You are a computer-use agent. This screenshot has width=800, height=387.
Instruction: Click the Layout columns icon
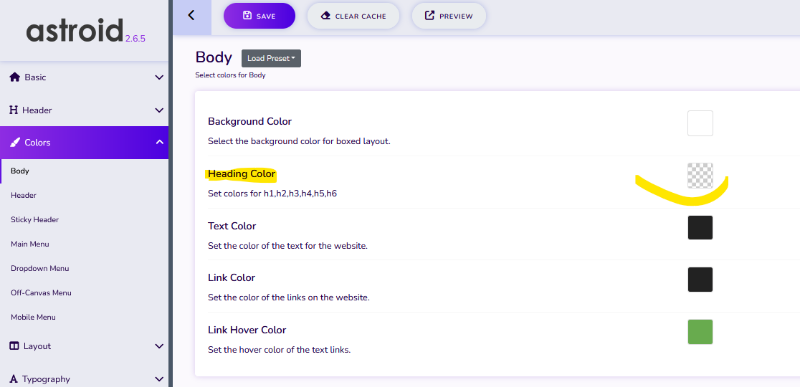click(14, 346)
